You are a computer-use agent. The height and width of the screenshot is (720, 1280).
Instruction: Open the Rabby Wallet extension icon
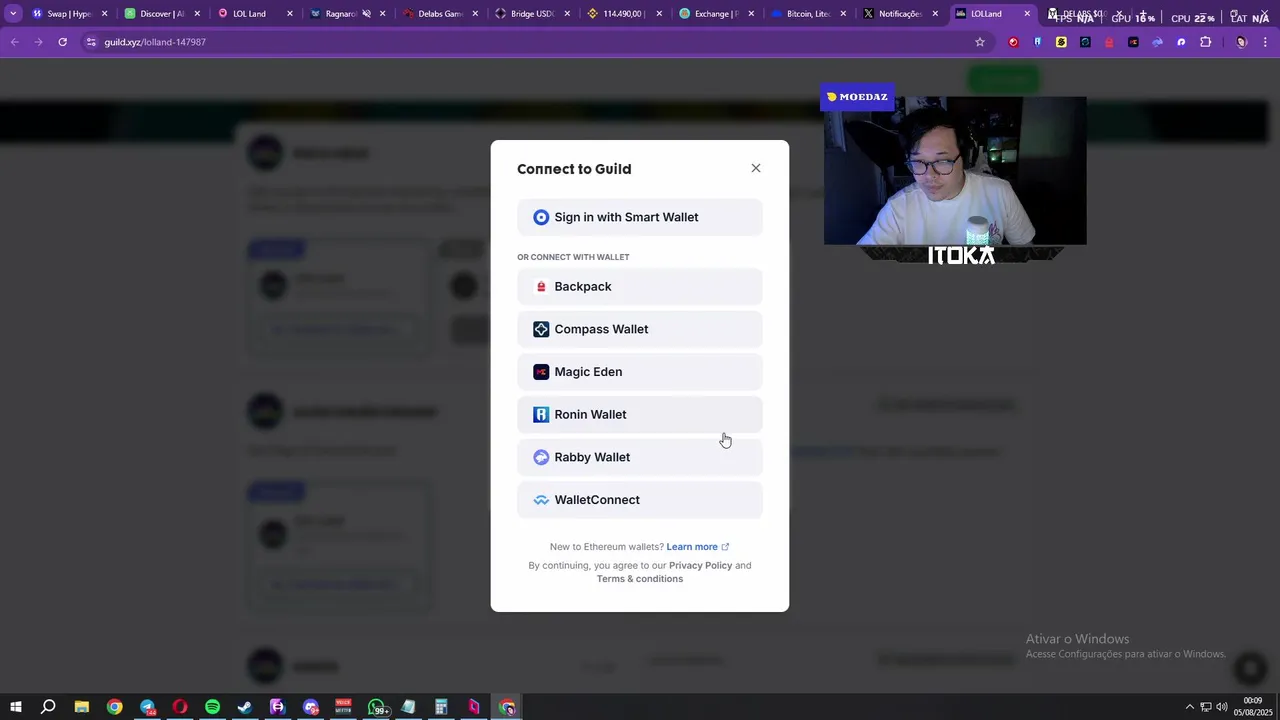(x=1157, y=42)
